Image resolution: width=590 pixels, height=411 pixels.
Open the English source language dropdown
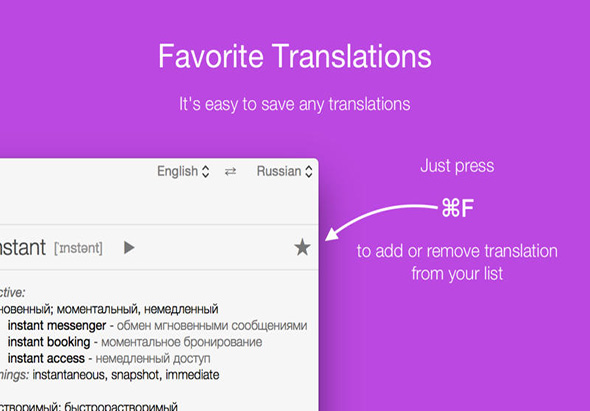tap(183, 171)
